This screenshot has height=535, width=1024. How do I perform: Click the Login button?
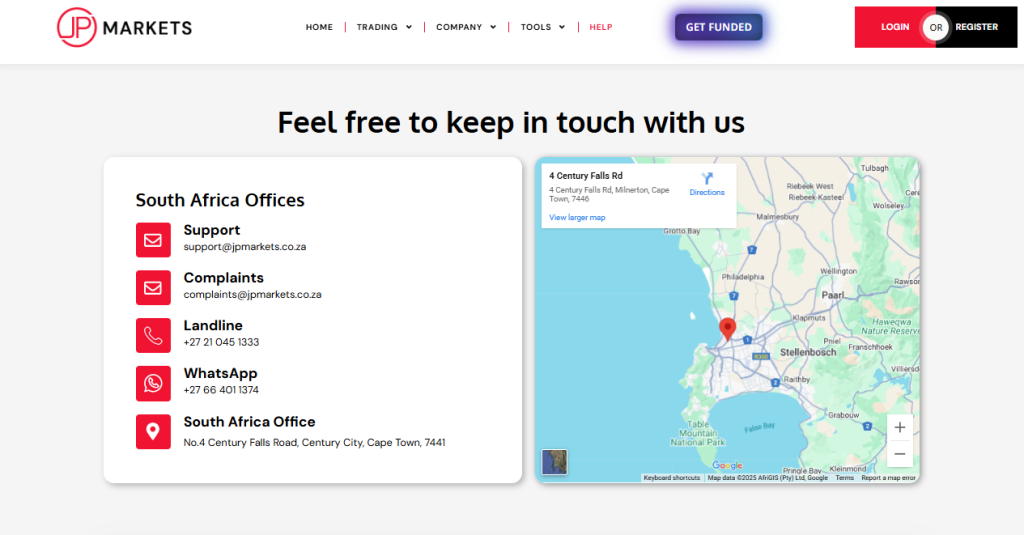click(894, 27)
